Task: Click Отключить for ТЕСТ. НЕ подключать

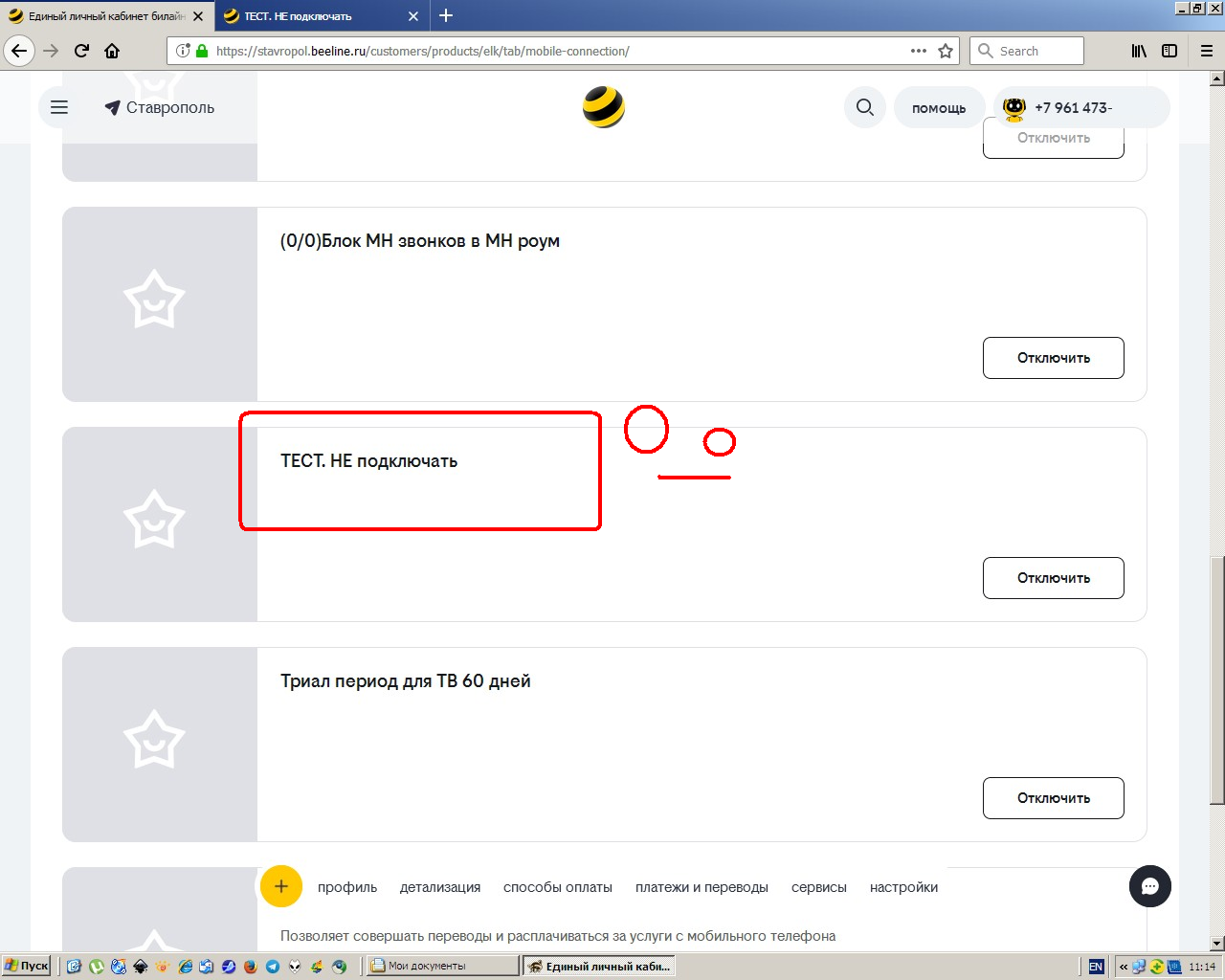Action: pos(1054,578)
